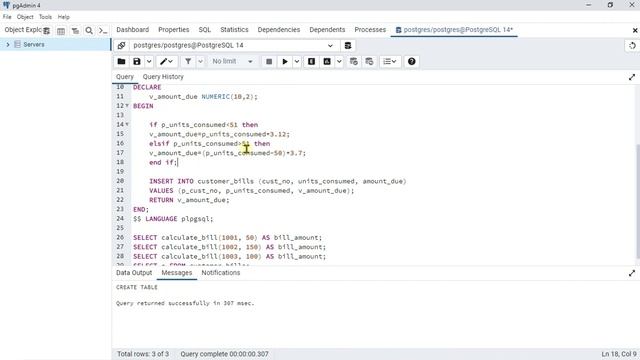Open the execute options dropdown arrow
The width and height of the screenshot is (640, 360).
(297, 61)
